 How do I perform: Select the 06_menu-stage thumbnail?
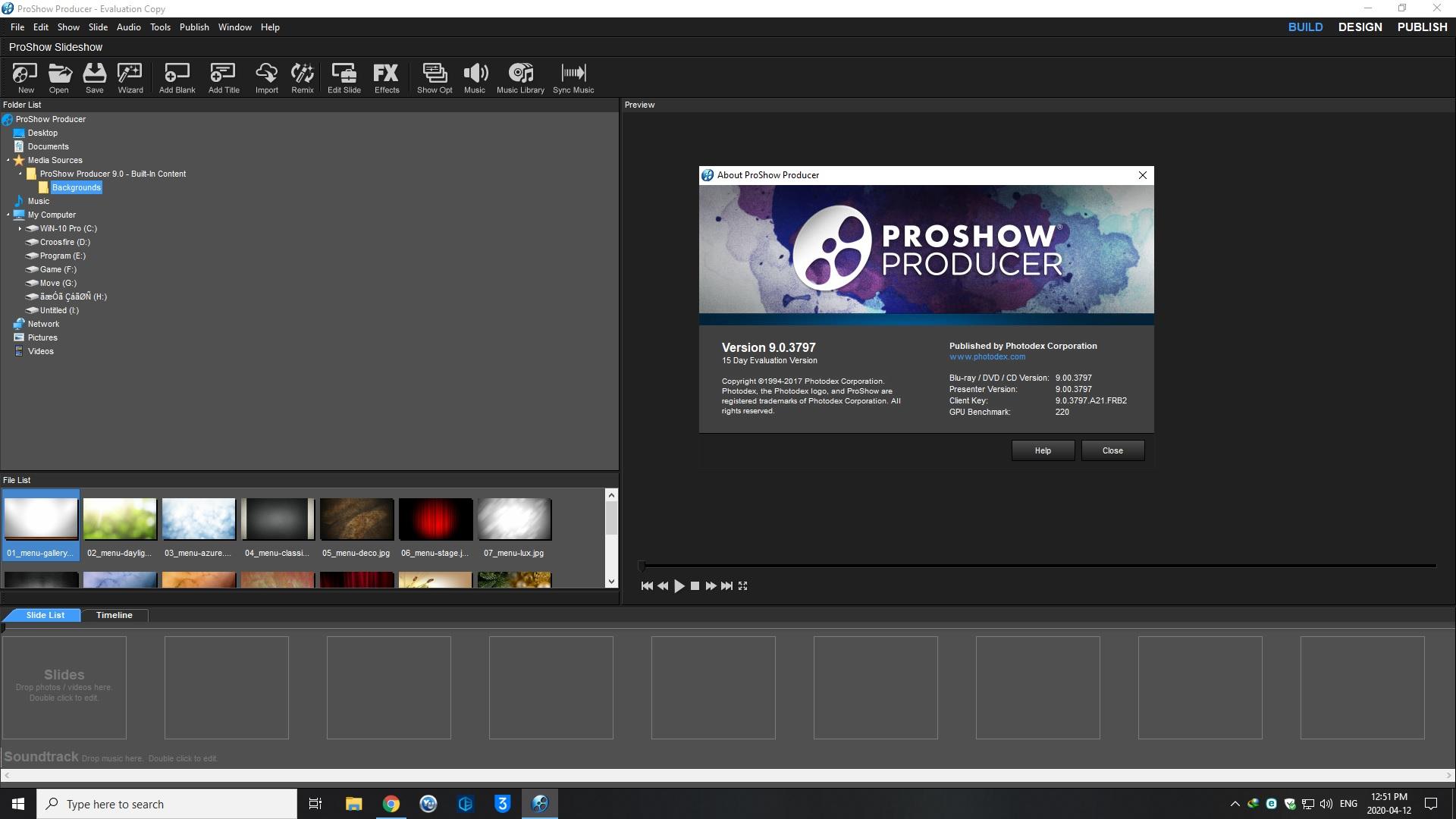click(x=435, y=519)
